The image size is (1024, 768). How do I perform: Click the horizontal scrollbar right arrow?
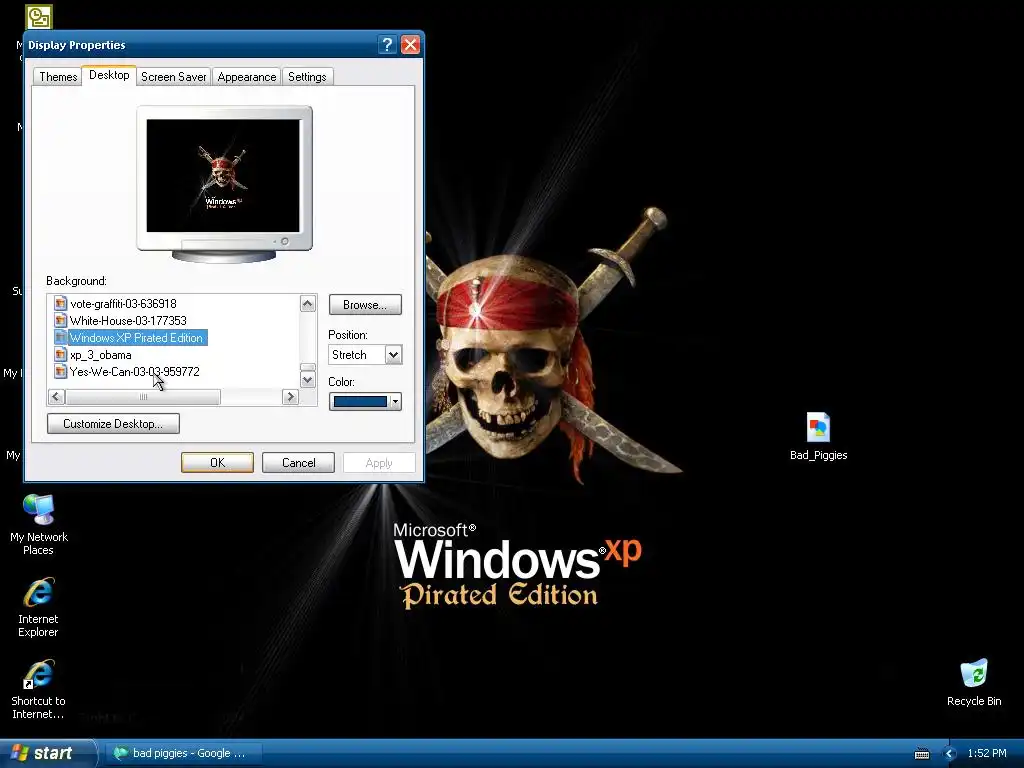(290, 396)
